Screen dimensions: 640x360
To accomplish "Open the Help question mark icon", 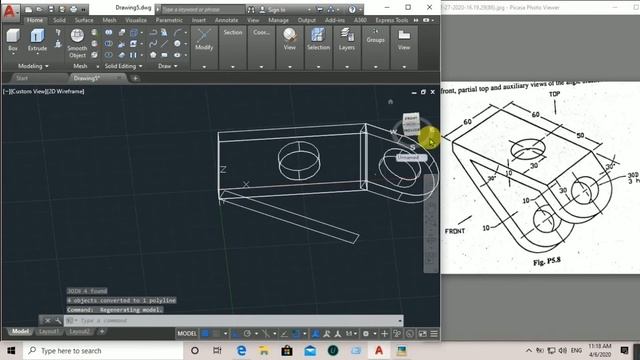I will (352, 9).
